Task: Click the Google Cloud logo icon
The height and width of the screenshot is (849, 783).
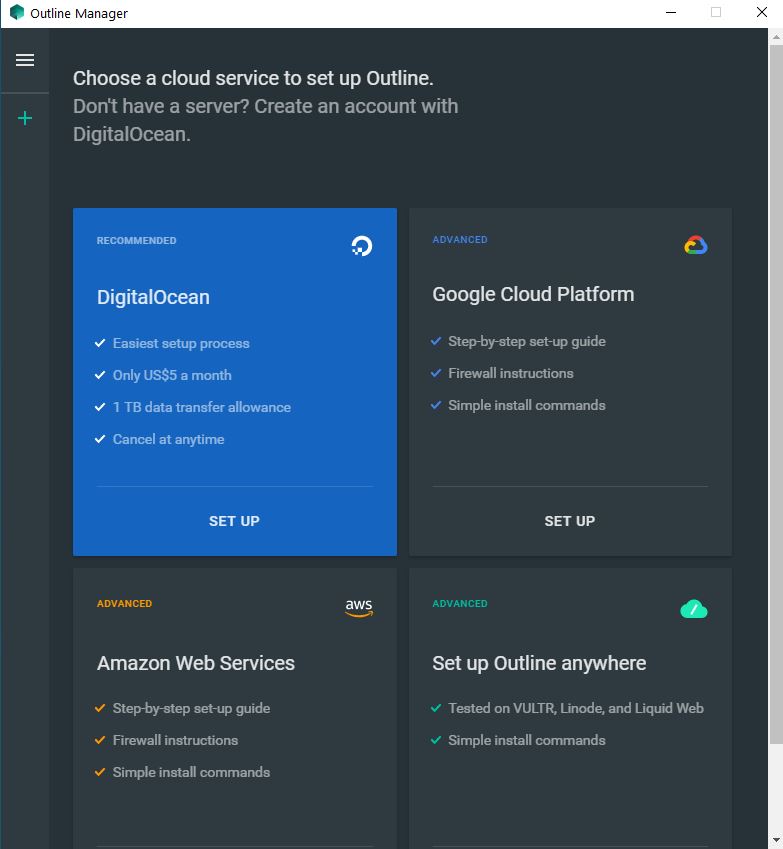Action: tap(696, 245)
